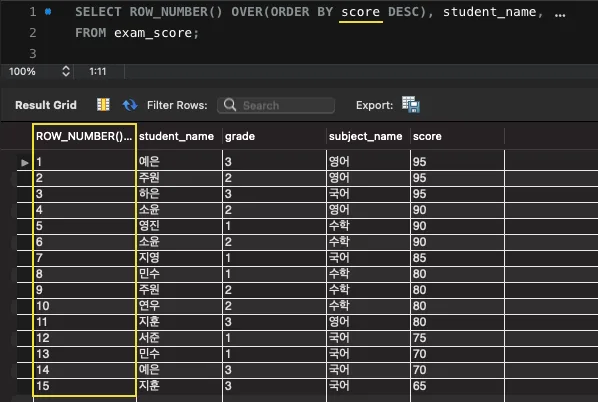Click the subject_name column header
The image size is (598, 402).
pyautogui.click(x=368, y=136)
